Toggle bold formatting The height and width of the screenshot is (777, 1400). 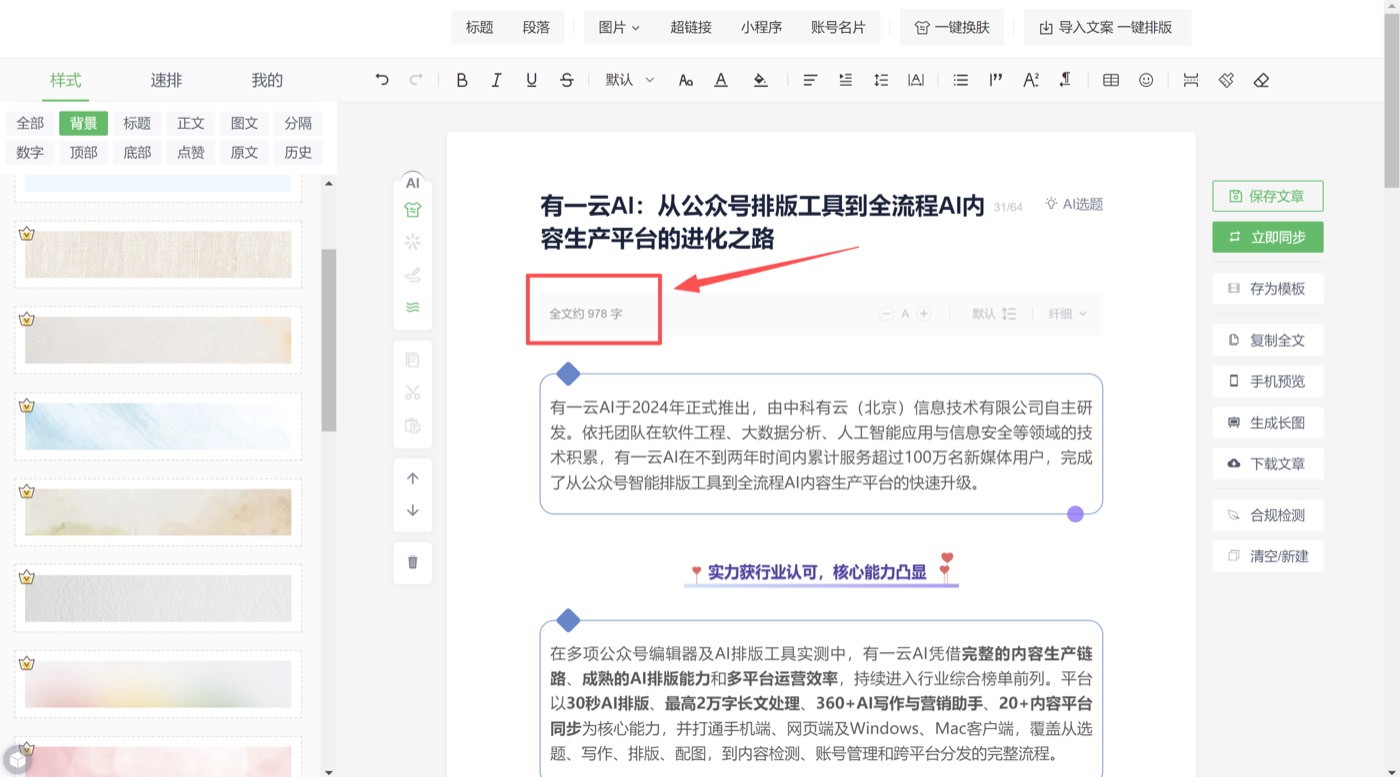(x=462, y=80)
